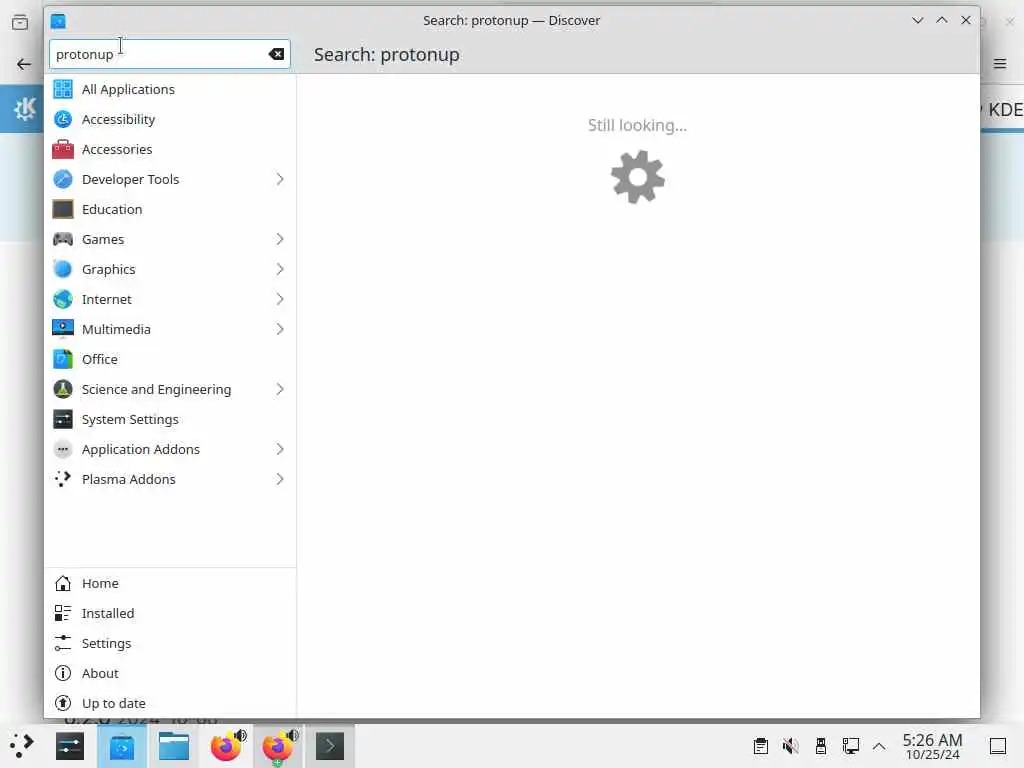Switch to Discover in the taskbar
The width and height of the screenshot is (1024, 768).
coord(122,746)
